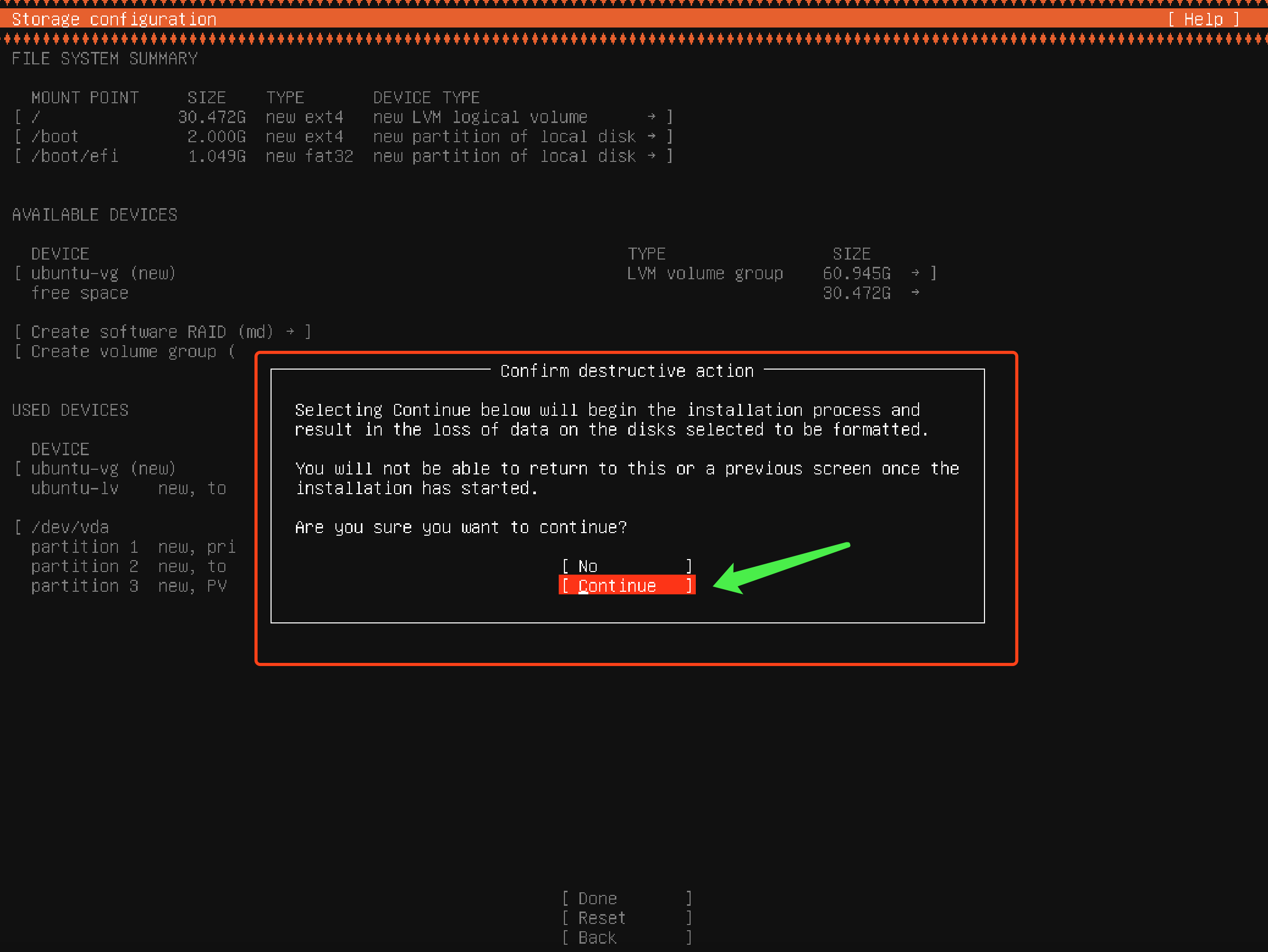1268x952 pixels.
Task: Expand the free space 30.472G arrow
Action: point(915,293)
